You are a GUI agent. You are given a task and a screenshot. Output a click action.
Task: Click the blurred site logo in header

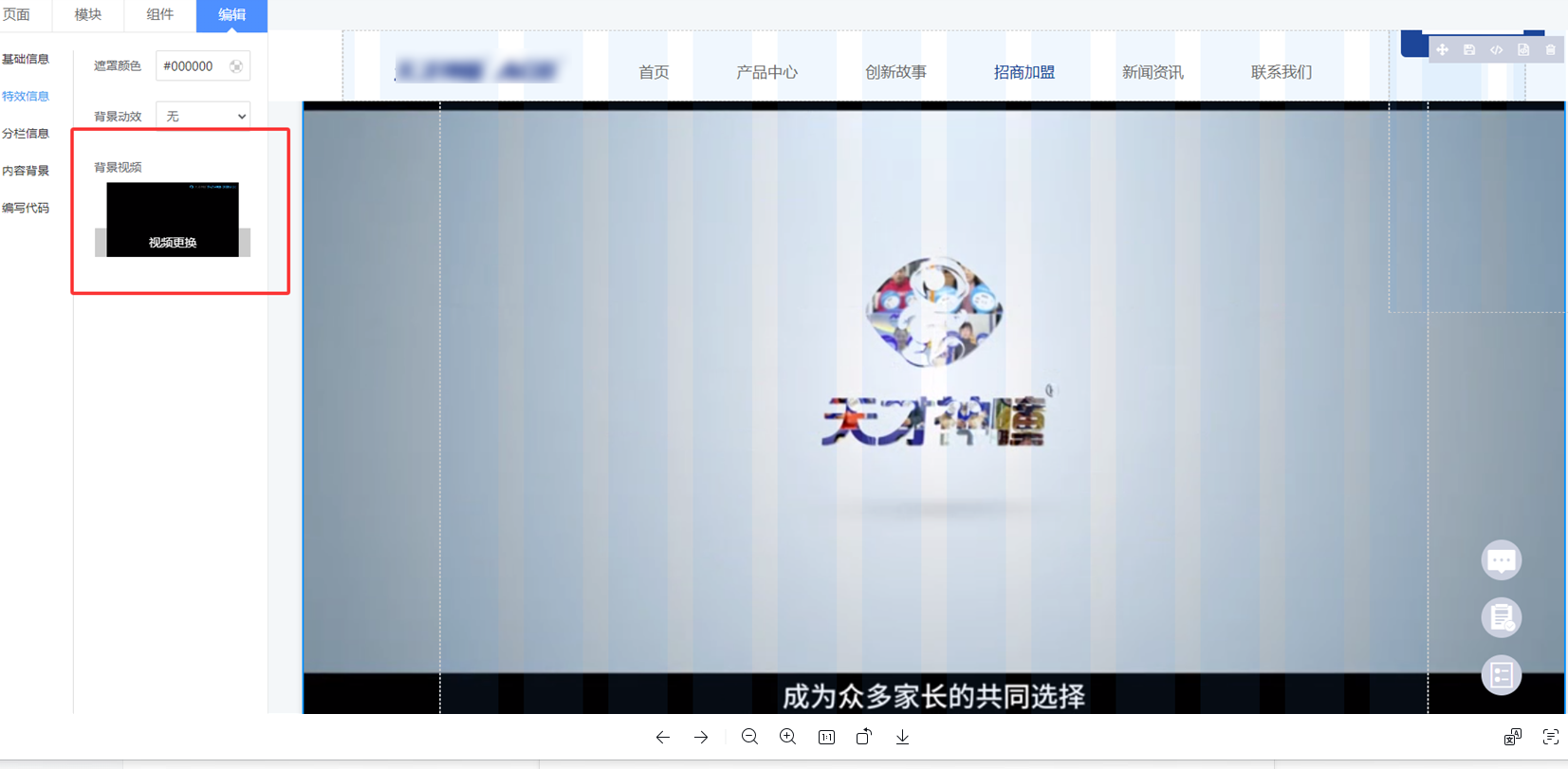pyautogui.click(x=477, y=71)
